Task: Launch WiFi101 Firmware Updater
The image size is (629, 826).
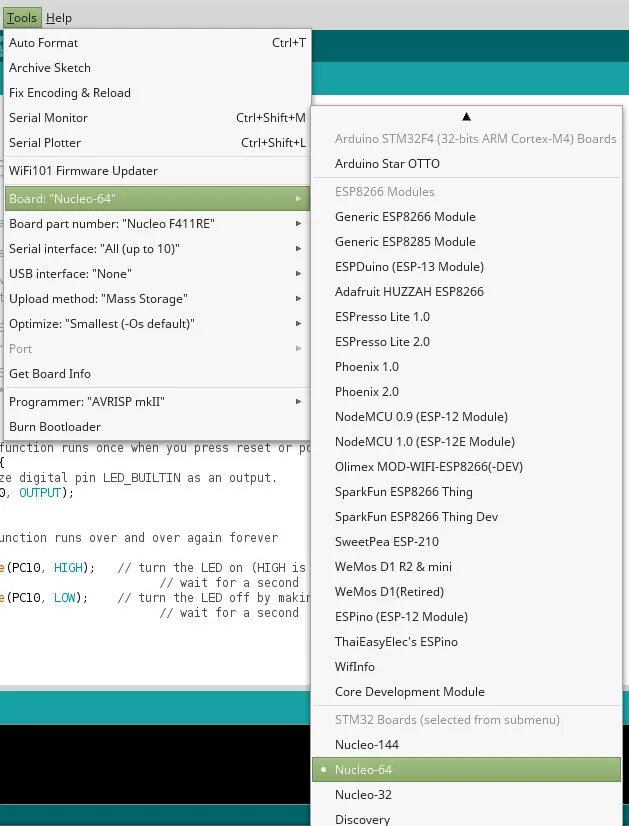Action: 157,171
